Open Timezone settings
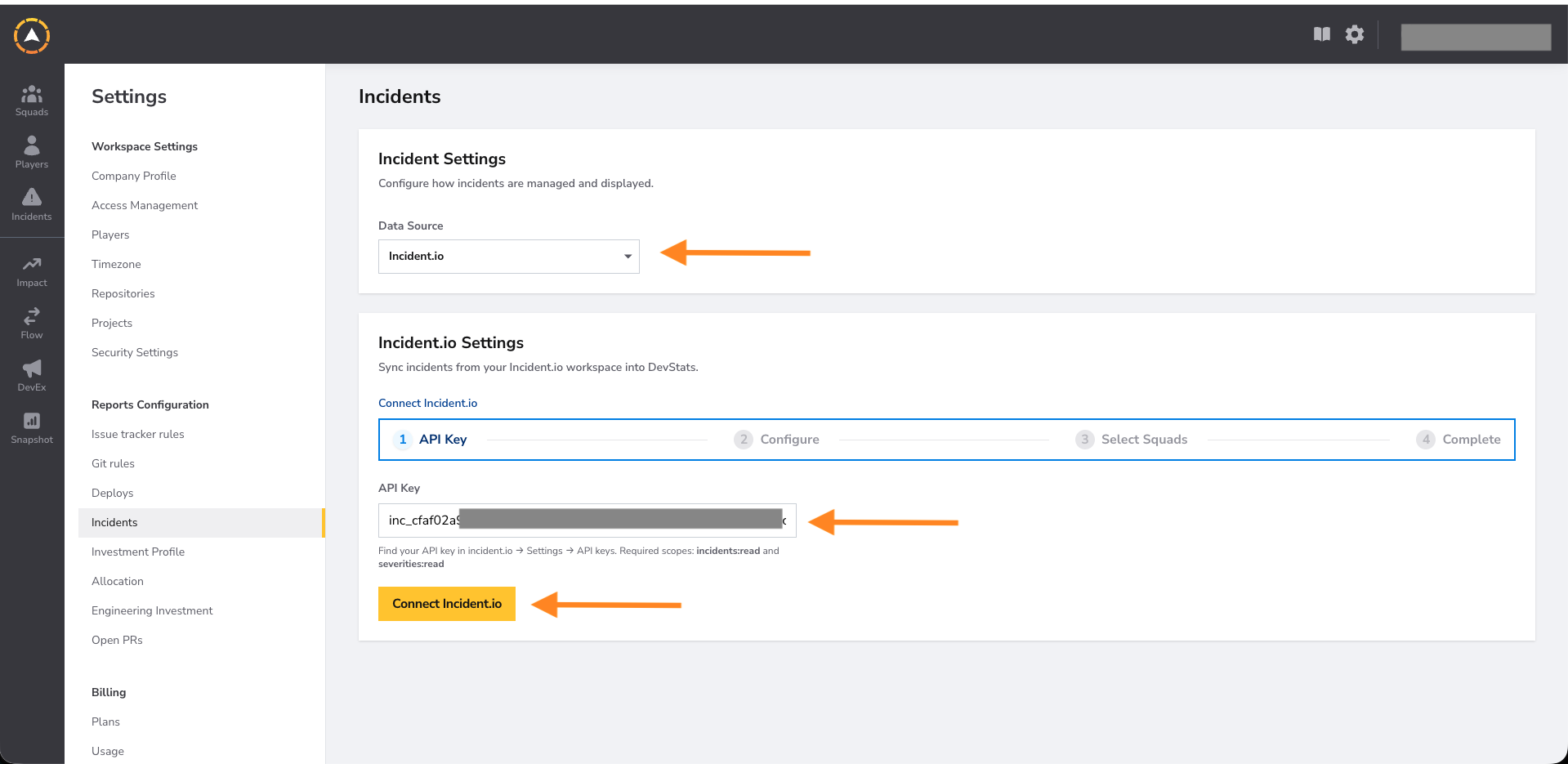This screenshot has height=764, width=1568. point(116,264)
